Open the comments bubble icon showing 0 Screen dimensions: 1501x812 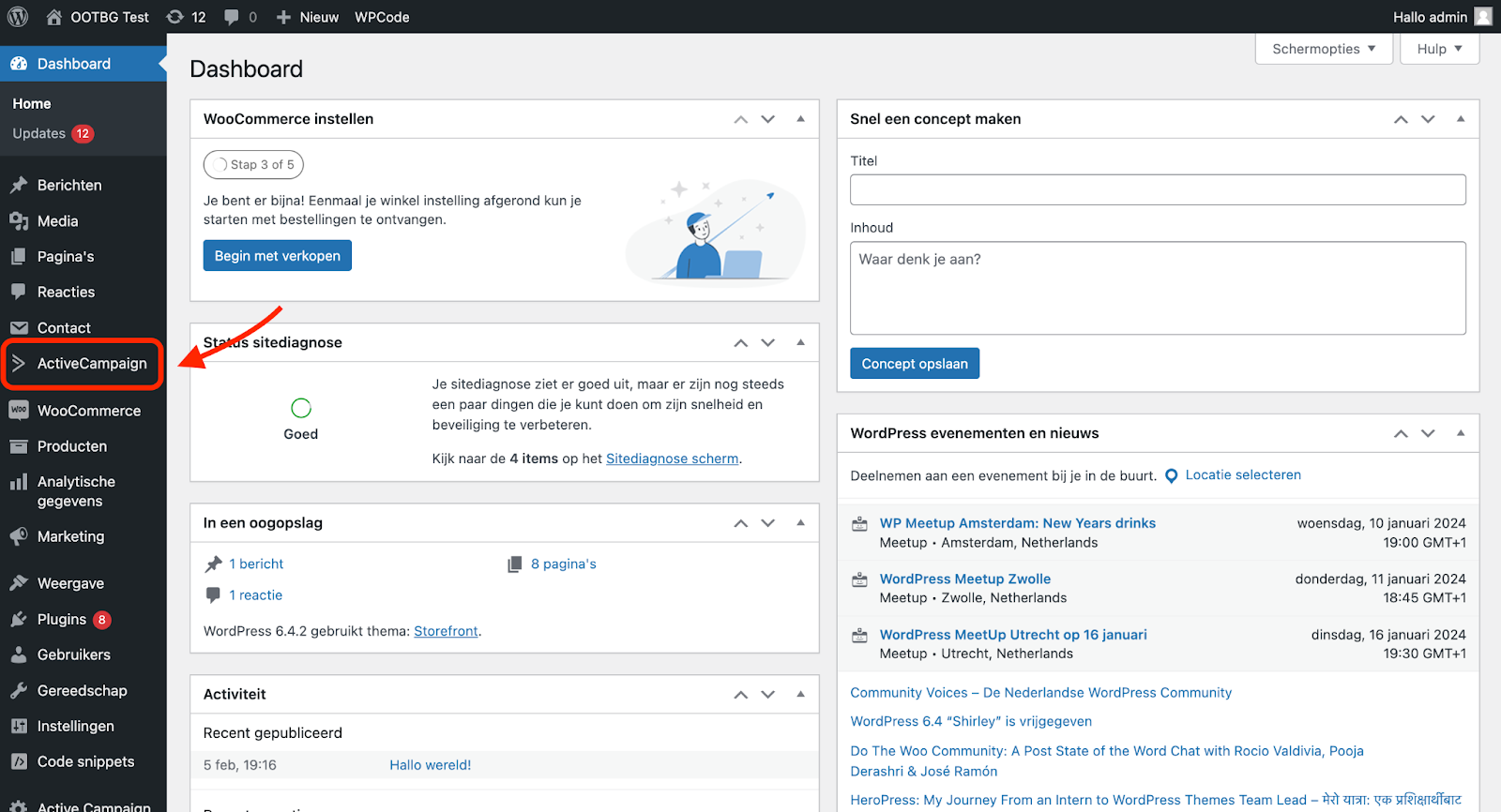232,17
